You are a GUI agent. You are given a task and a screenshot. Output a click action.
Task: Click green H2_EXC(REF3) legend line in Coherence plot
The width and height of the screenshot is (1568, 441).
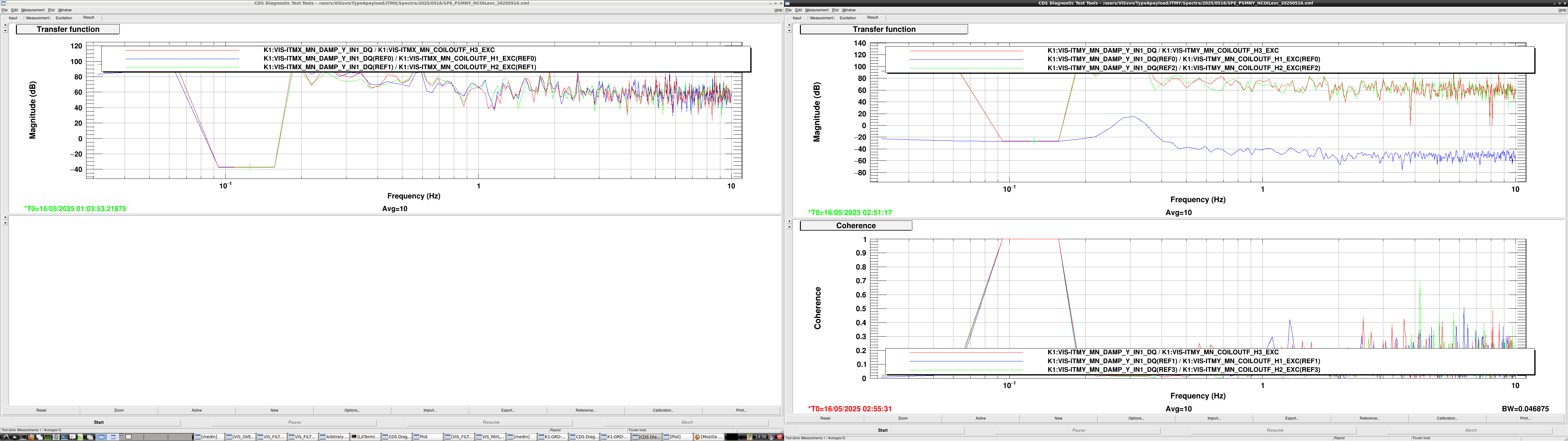(966, 370)
